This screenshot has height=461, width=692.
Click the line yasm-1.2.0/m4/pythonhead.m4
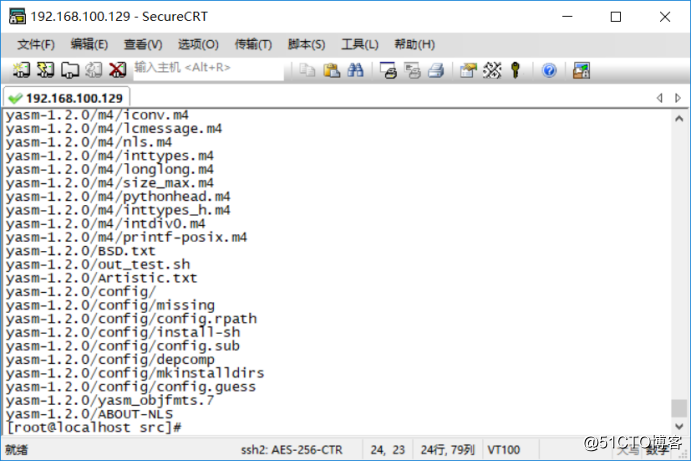click(118, 196)
